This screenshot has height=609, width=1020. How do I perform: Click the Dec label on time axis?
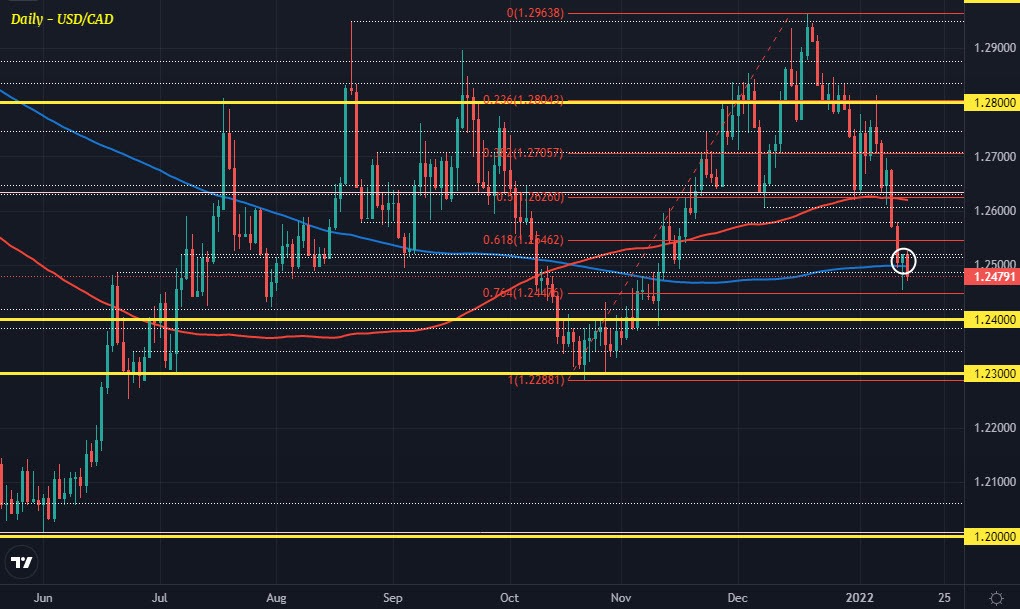738,597
